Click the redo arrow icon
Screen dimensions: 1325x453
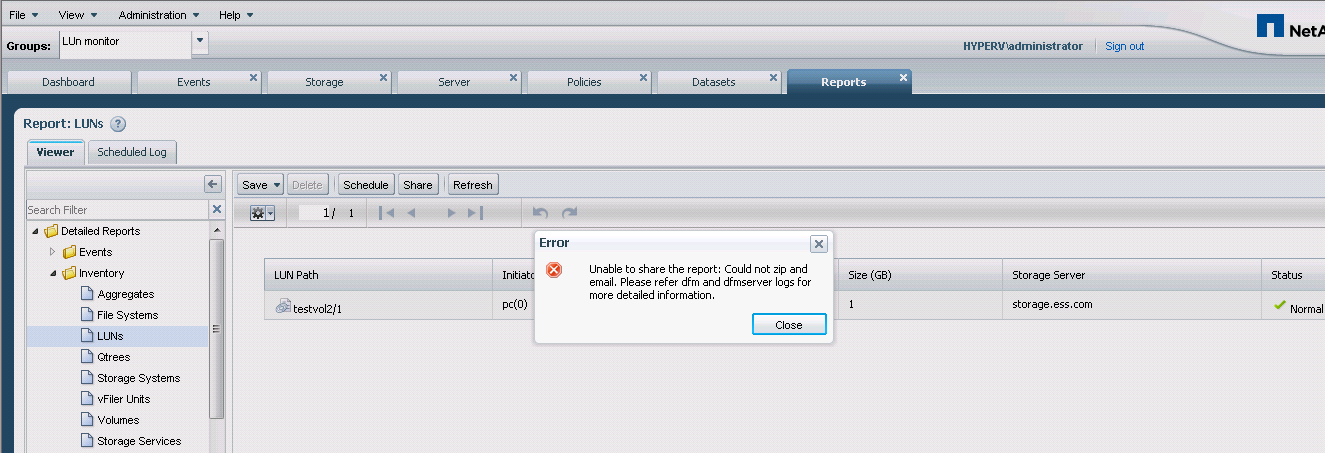point(569,213)
